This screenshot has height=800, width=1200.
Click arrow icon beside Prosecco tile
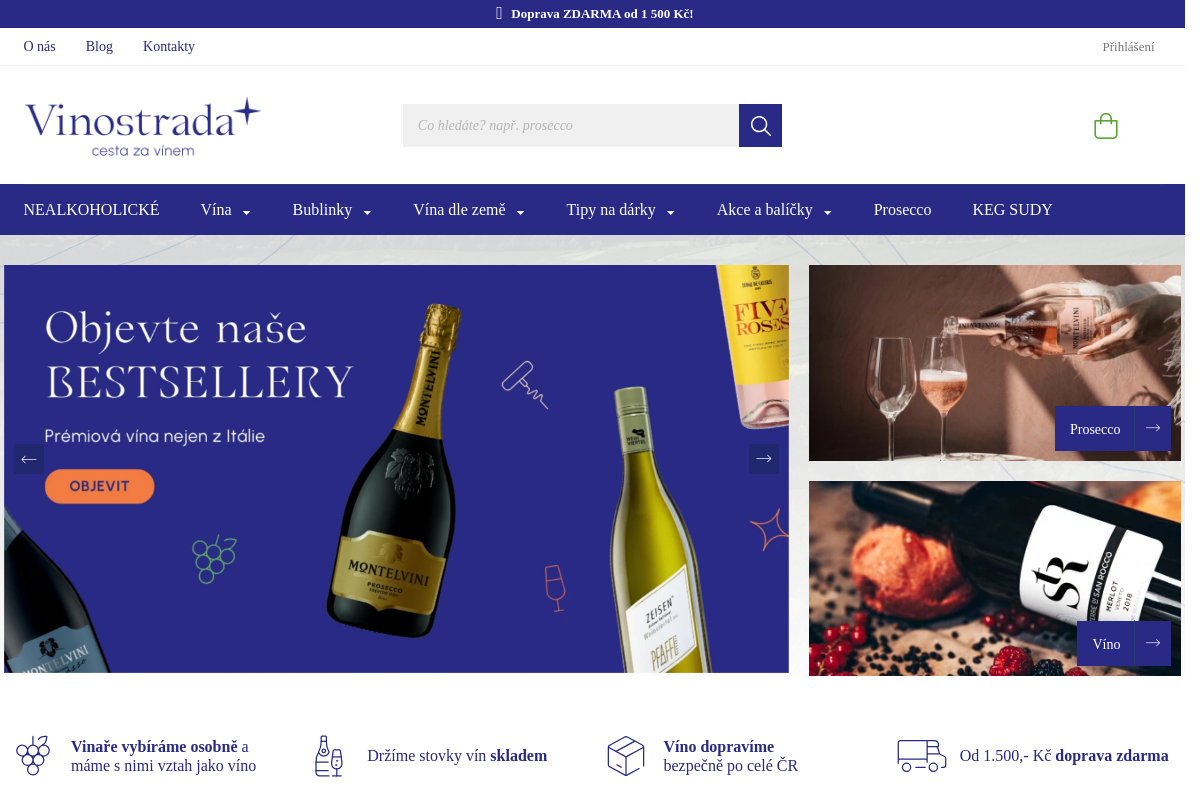1153,428
